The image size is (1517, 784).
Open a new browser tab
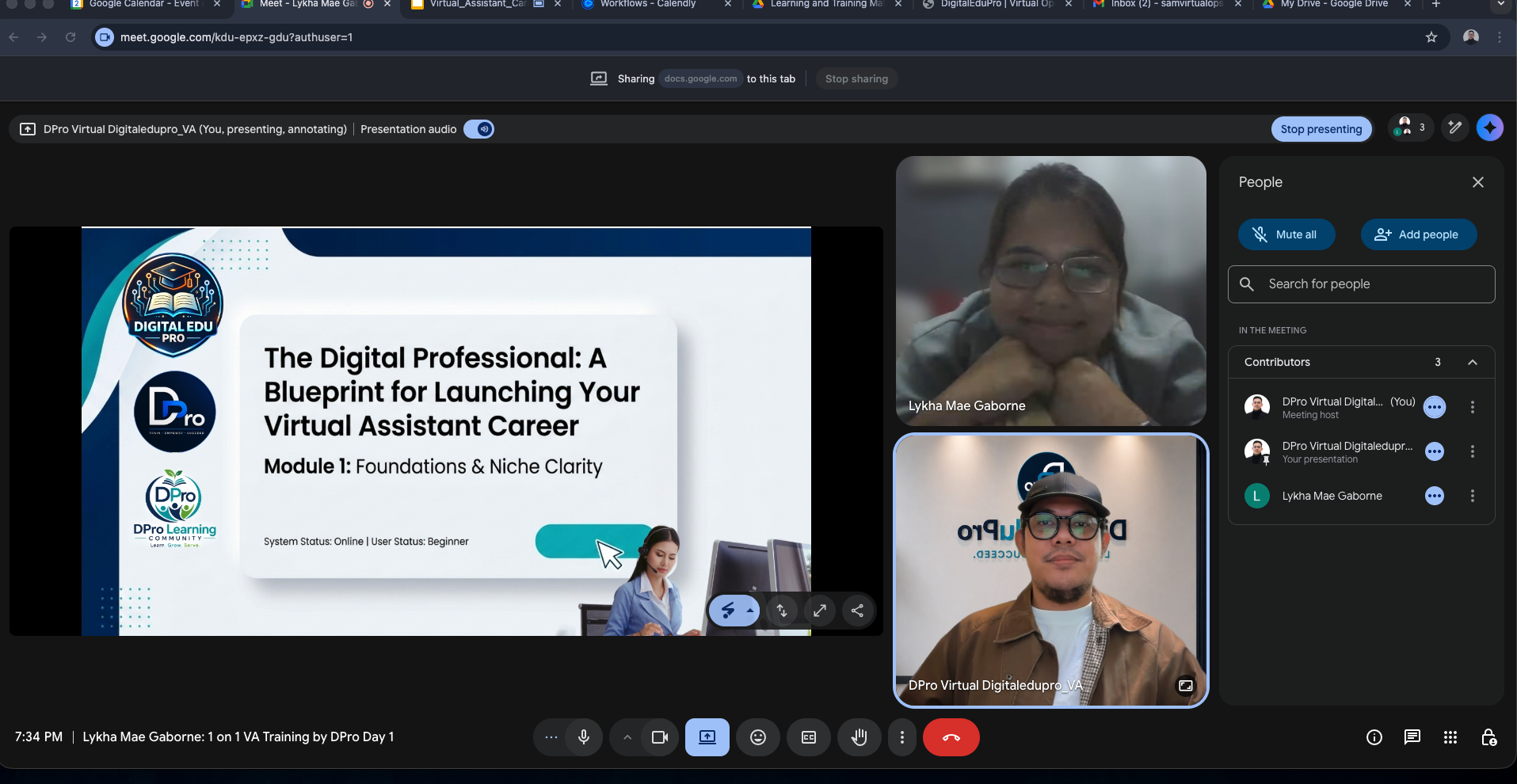(x=1436, y=5)
